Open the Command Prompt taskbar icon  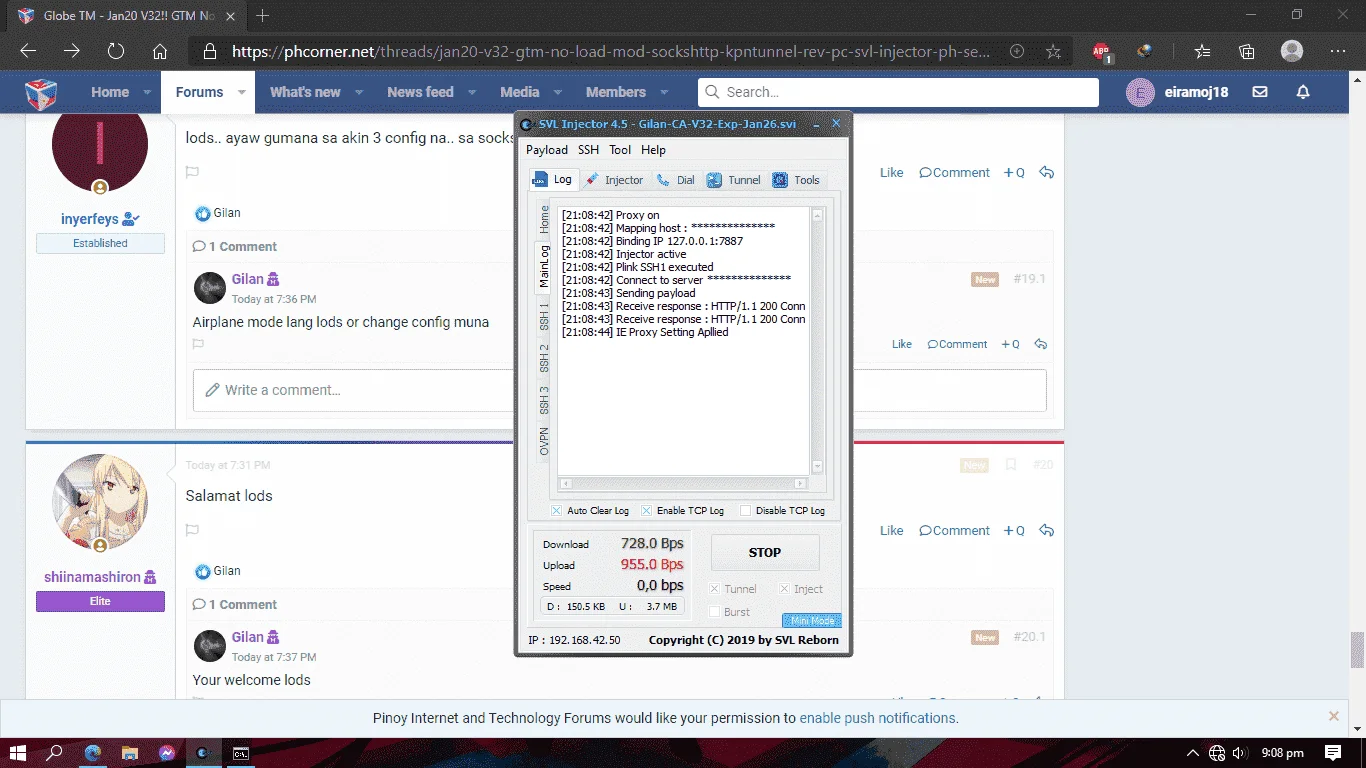241,752
